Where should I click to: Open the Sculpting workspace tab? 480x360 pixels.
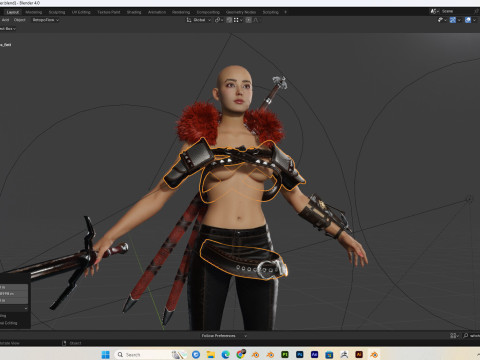(57, 12)
